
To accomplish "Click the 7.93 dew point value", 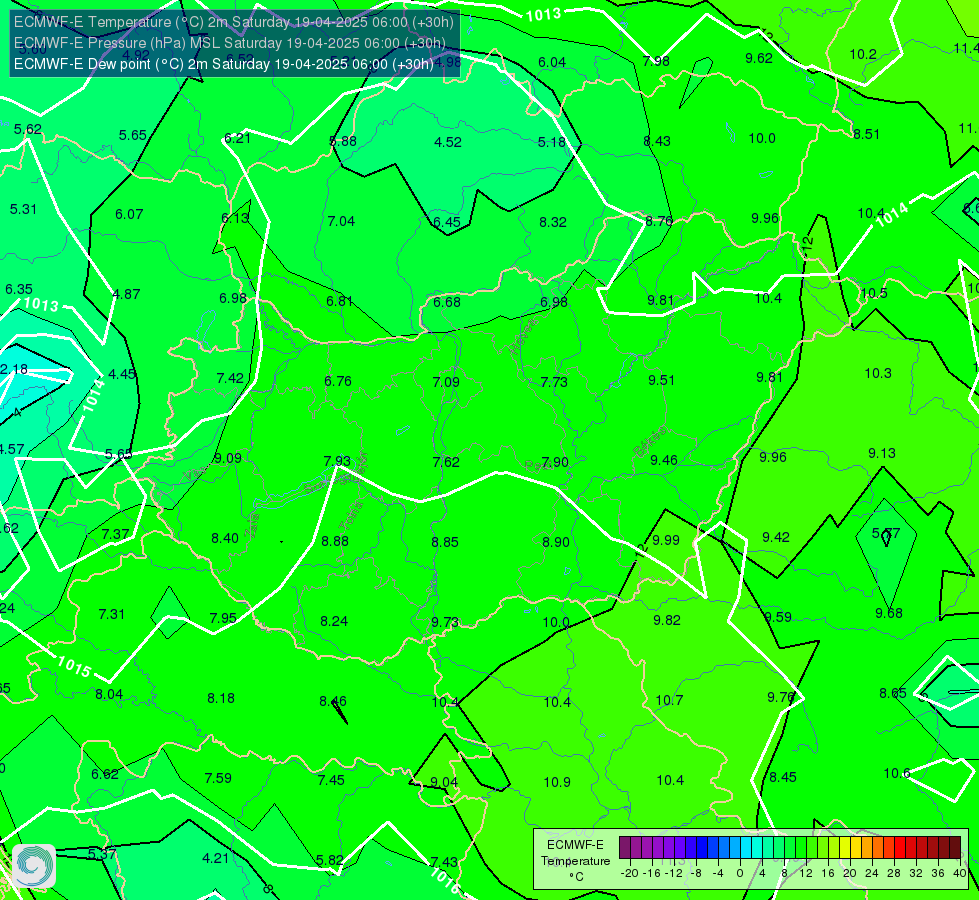I will (x=337, y=461).
